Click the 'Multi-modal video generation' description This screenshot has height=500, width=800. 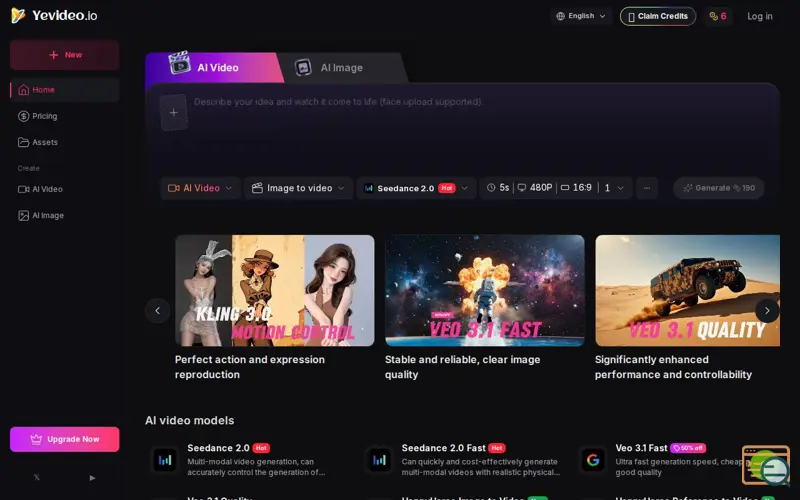click(x=256, y=467)
